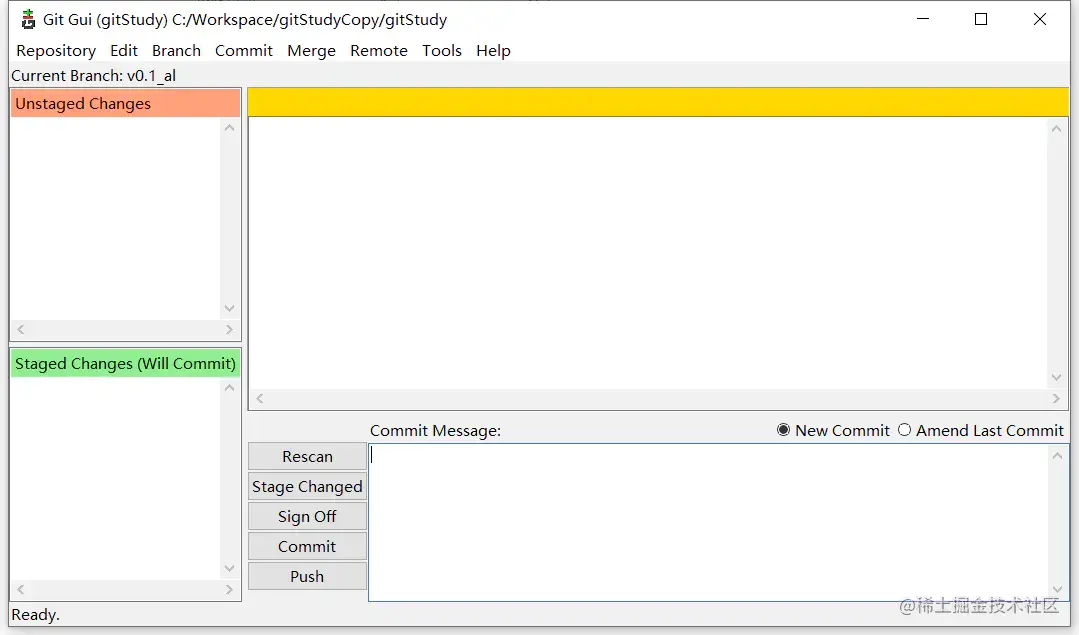Click up arrow of Unstaged Changes scrollbar
Screen dimensions: 1079x635
pos(230,128)
